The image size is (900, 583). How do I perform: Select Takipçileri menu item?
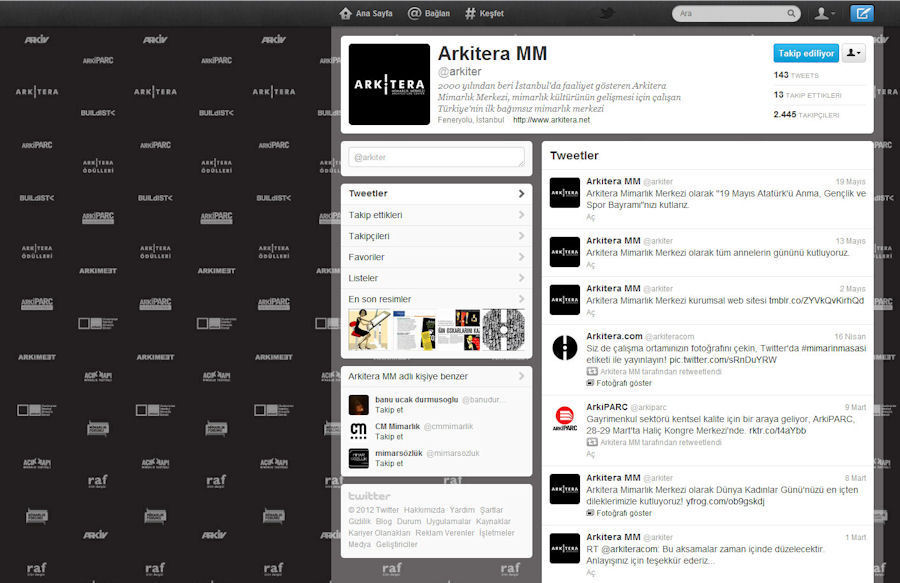point(436,236)
